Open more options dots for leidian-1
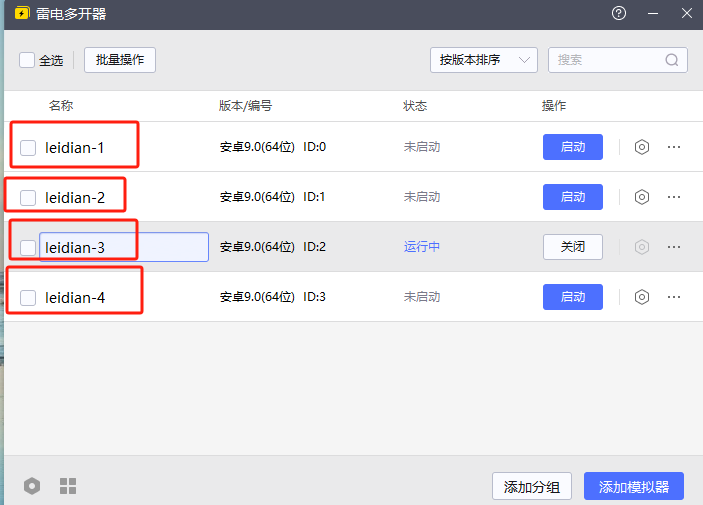The width and height of the screenshot is (703, 505). pos(674,147)
